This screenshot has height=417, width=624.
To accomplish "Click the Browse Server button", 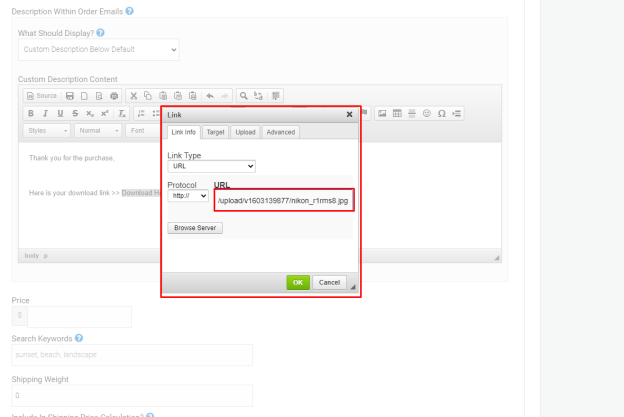I will pos(195,228).
